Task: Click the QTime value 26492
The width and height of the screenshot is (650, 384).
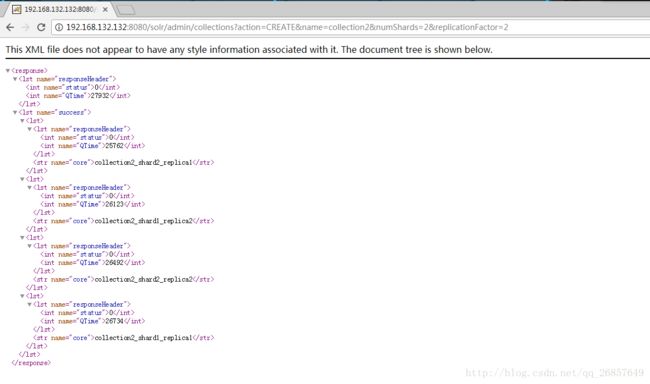Action: 114,262
